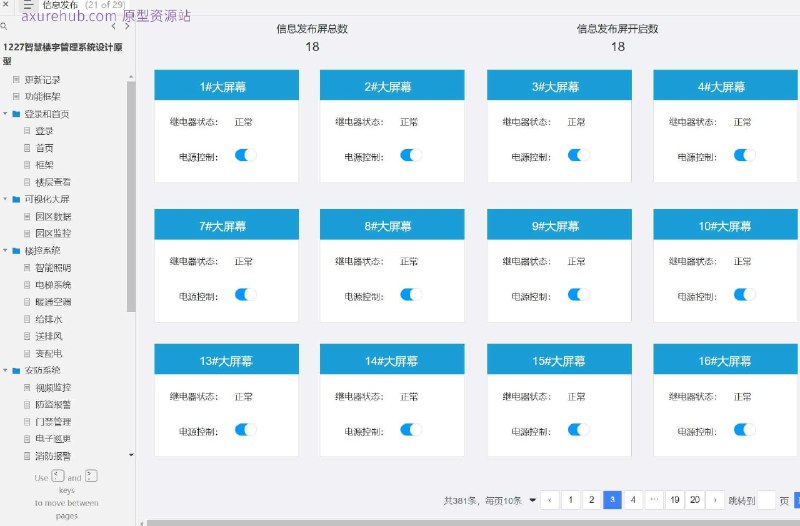The height and width of the screenshot is (526, 800).
Task: Open the 电子巡更 page in tree
Action: coord(53,438)
